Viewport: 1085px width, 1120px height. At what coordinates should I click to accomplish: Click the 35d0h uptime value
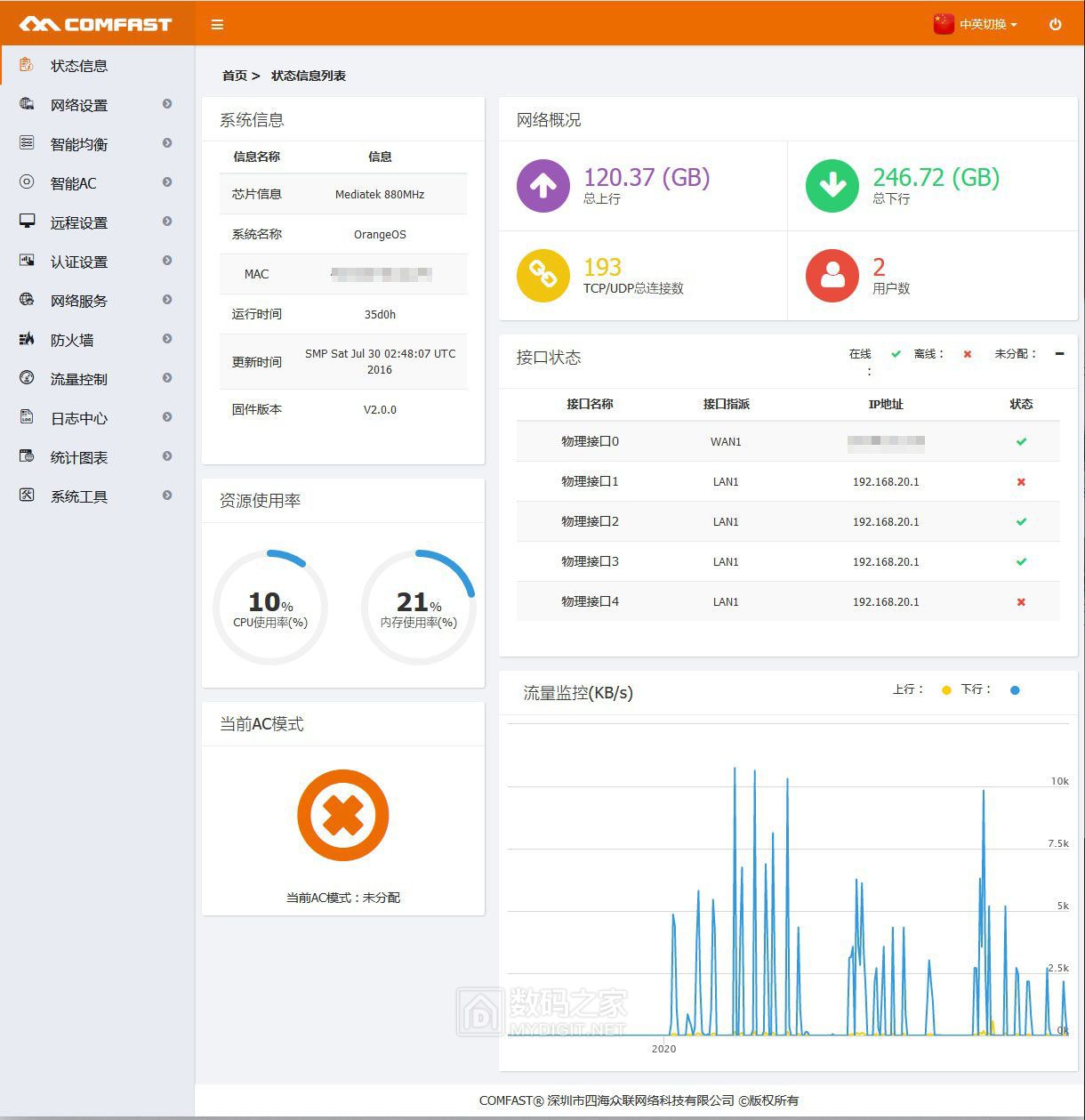tap(380, 314)
